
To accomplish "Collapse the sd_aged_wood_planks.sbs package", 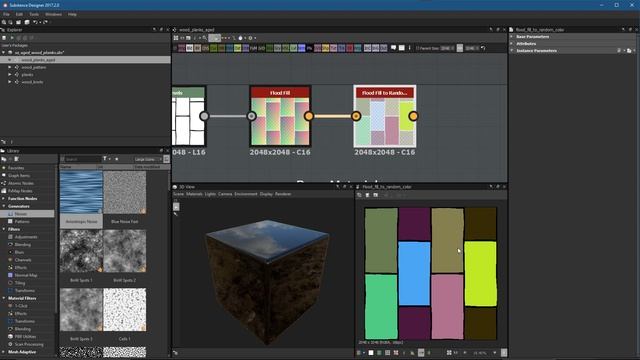I will point(4,53).
